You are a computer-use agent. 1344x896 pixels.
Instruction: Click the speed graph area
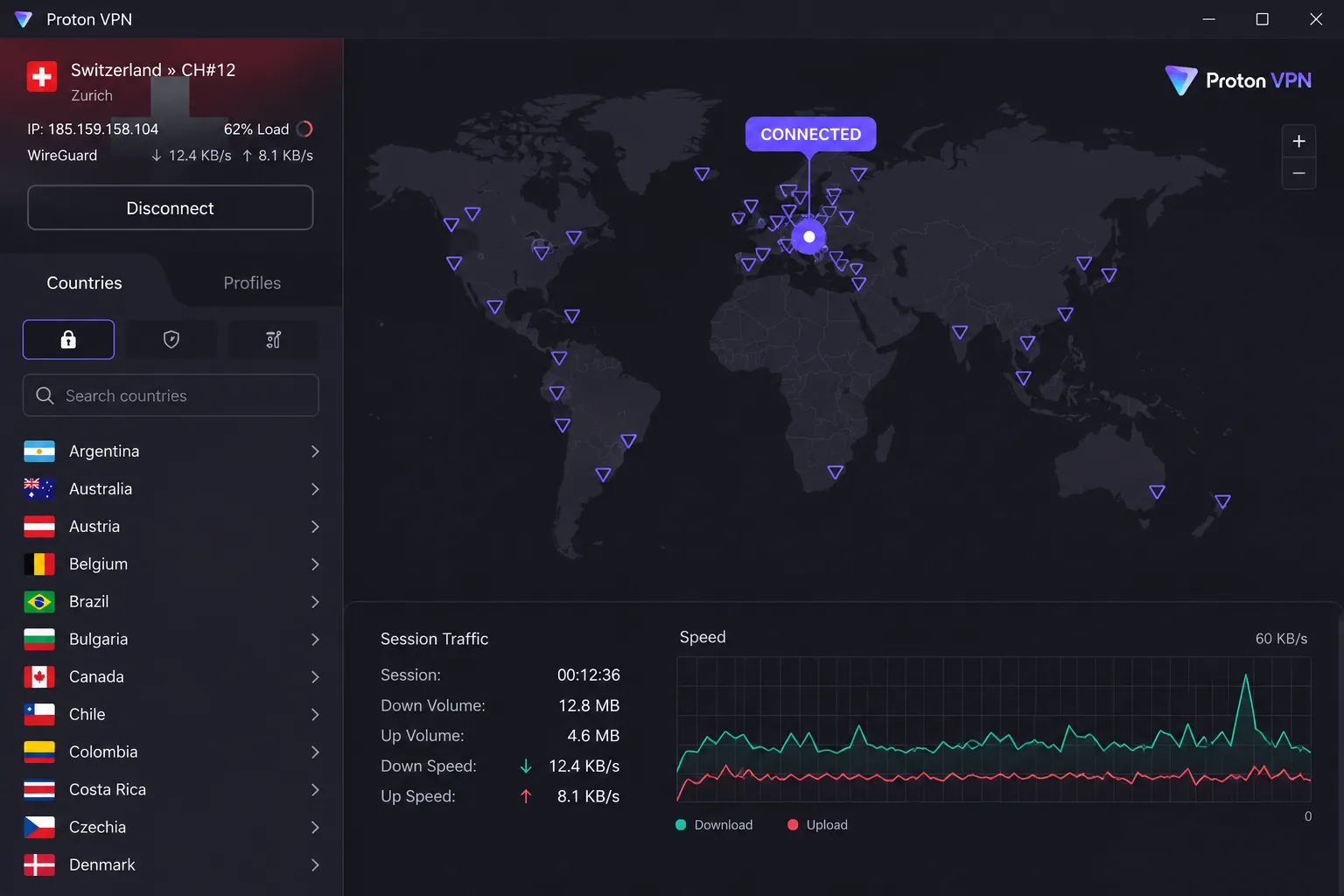coord(994,729)
